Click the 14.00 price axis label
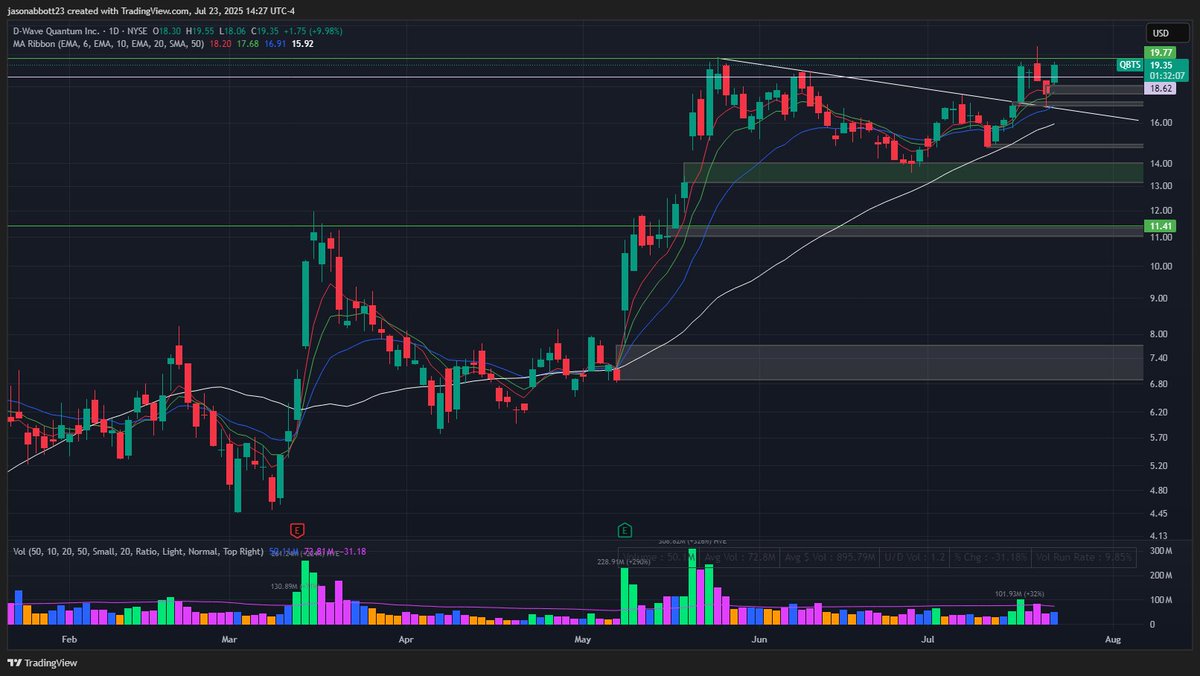 (1161, 163)
